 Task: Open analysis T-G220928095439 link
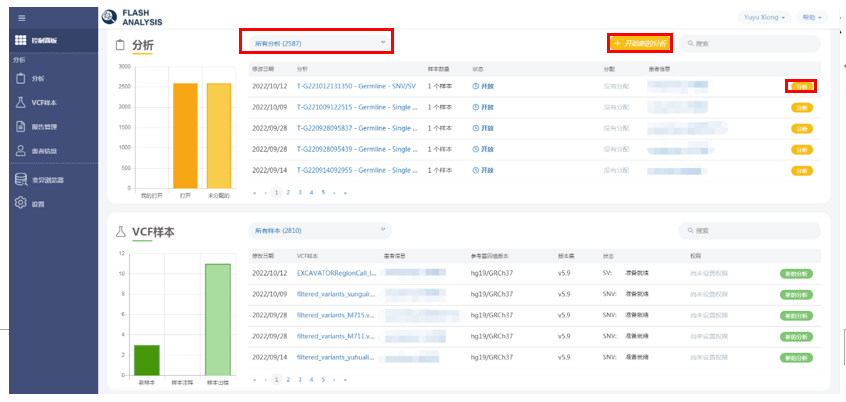(357, 149)
